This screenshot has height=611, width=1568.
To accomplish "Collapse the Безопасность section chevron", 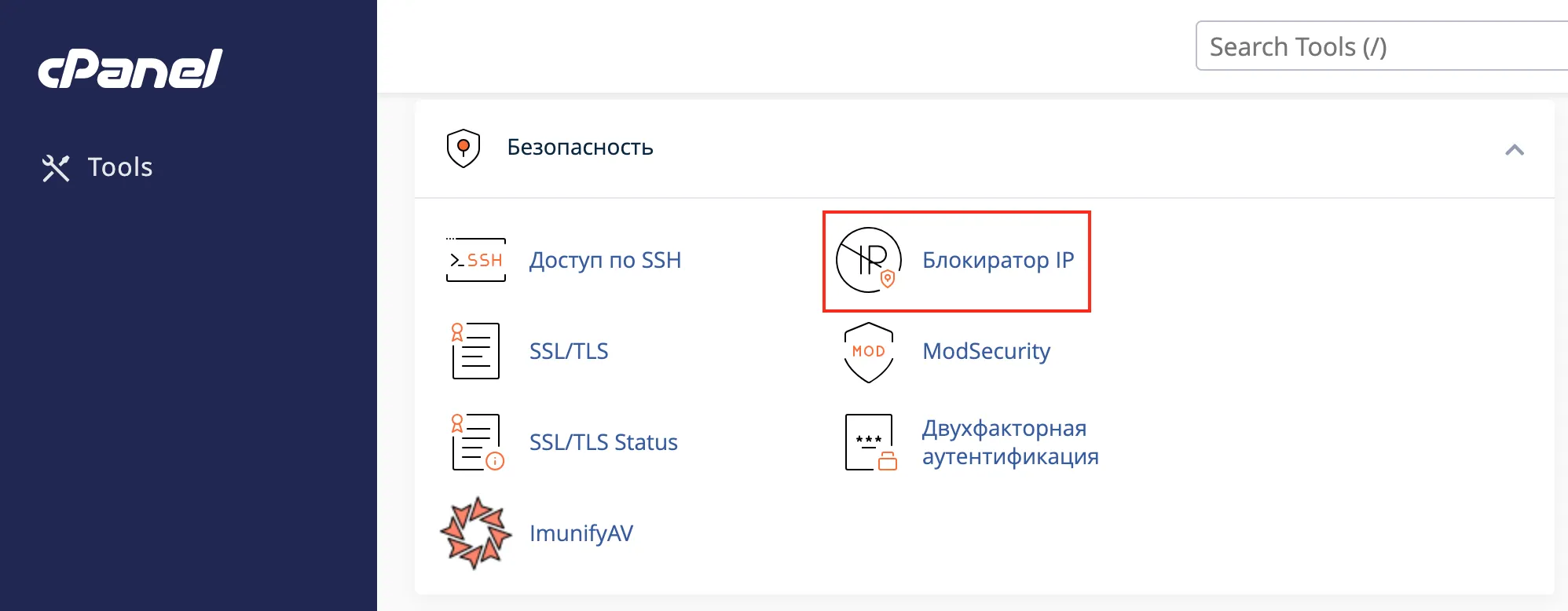I will 1514,149.
